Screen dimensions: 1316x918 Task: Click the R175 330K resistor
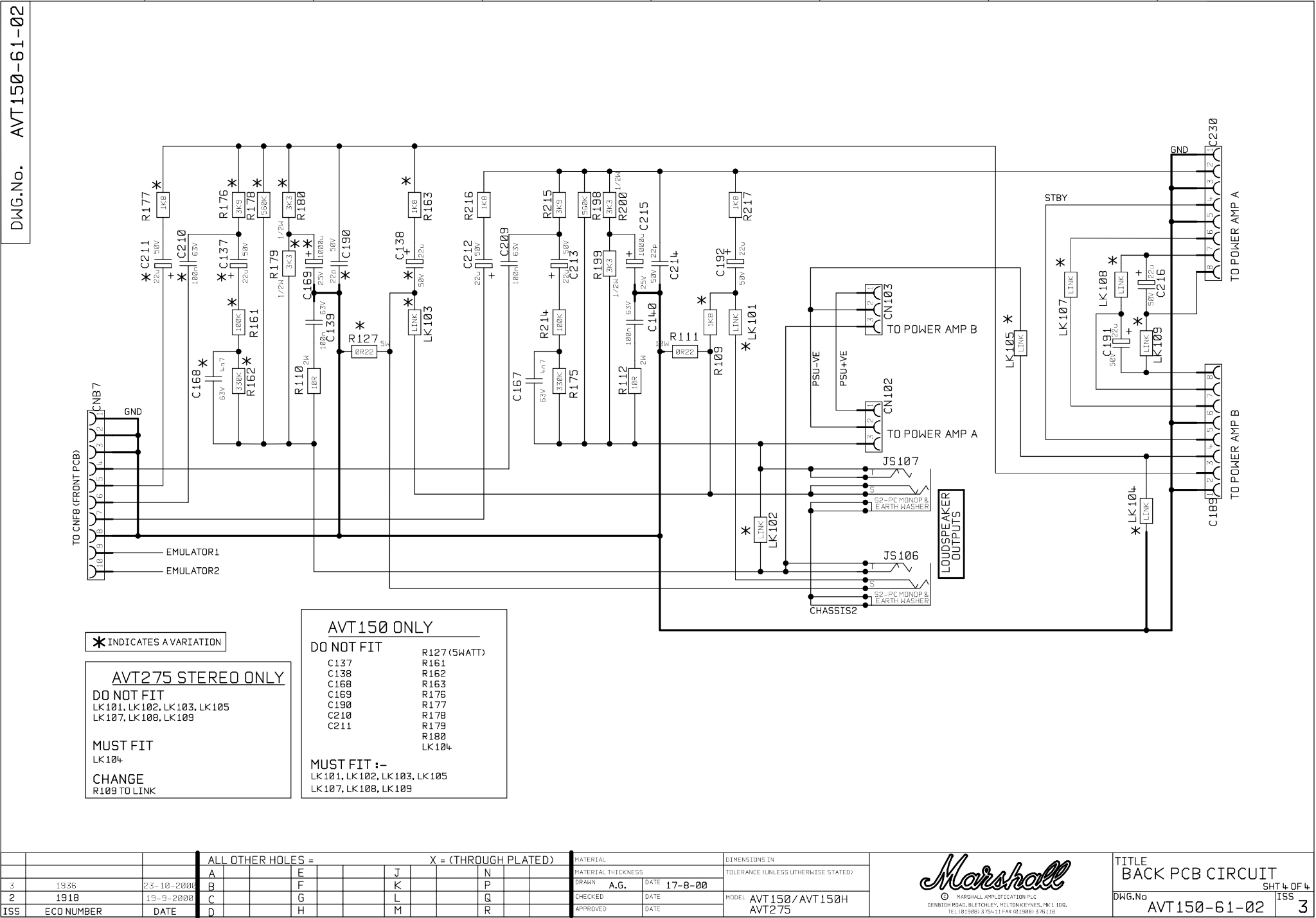559,381
